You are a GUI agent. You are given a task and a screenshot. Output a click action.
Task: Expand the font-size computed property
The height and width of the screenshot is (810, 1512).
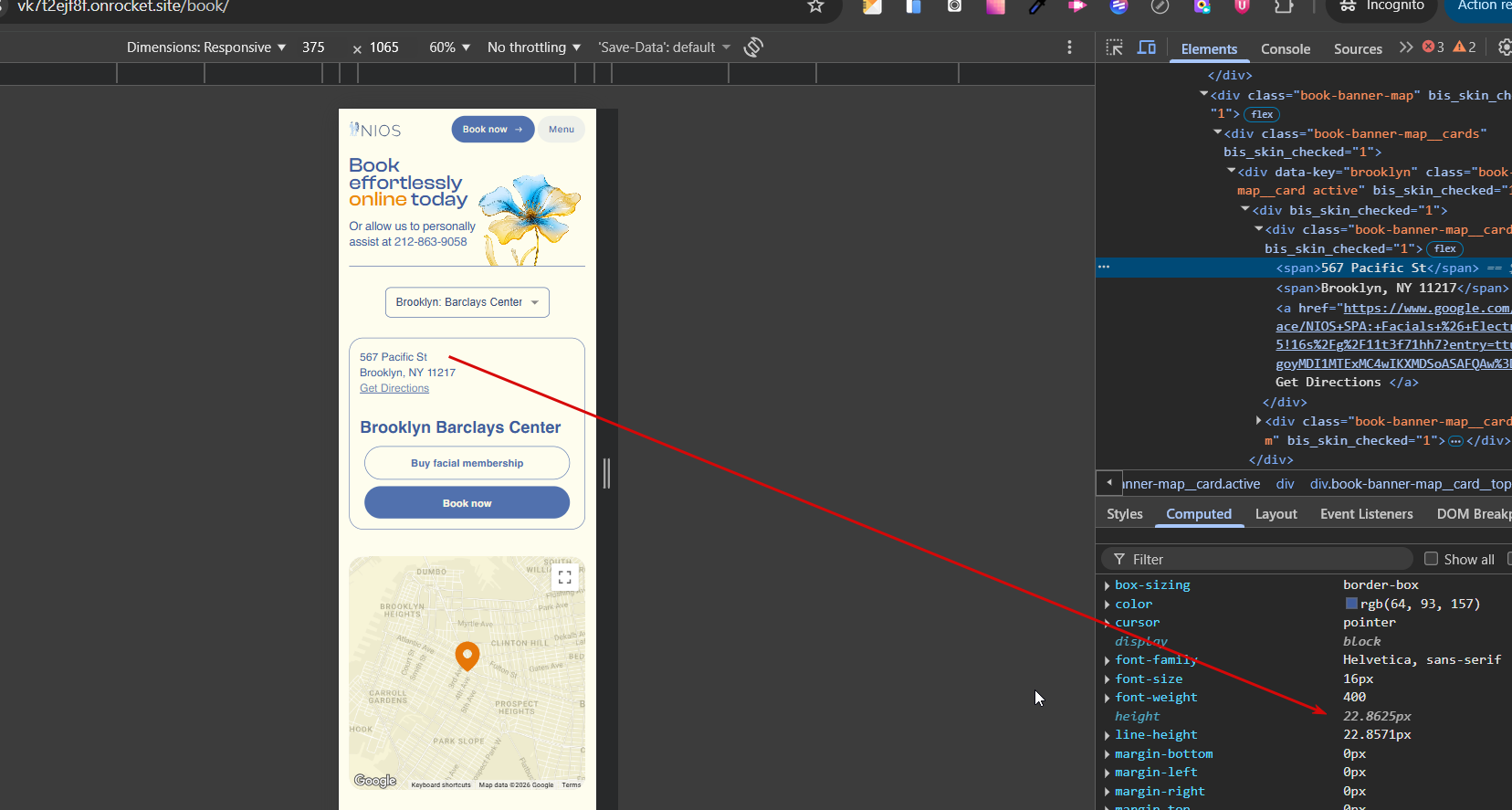click(1108, 679)
